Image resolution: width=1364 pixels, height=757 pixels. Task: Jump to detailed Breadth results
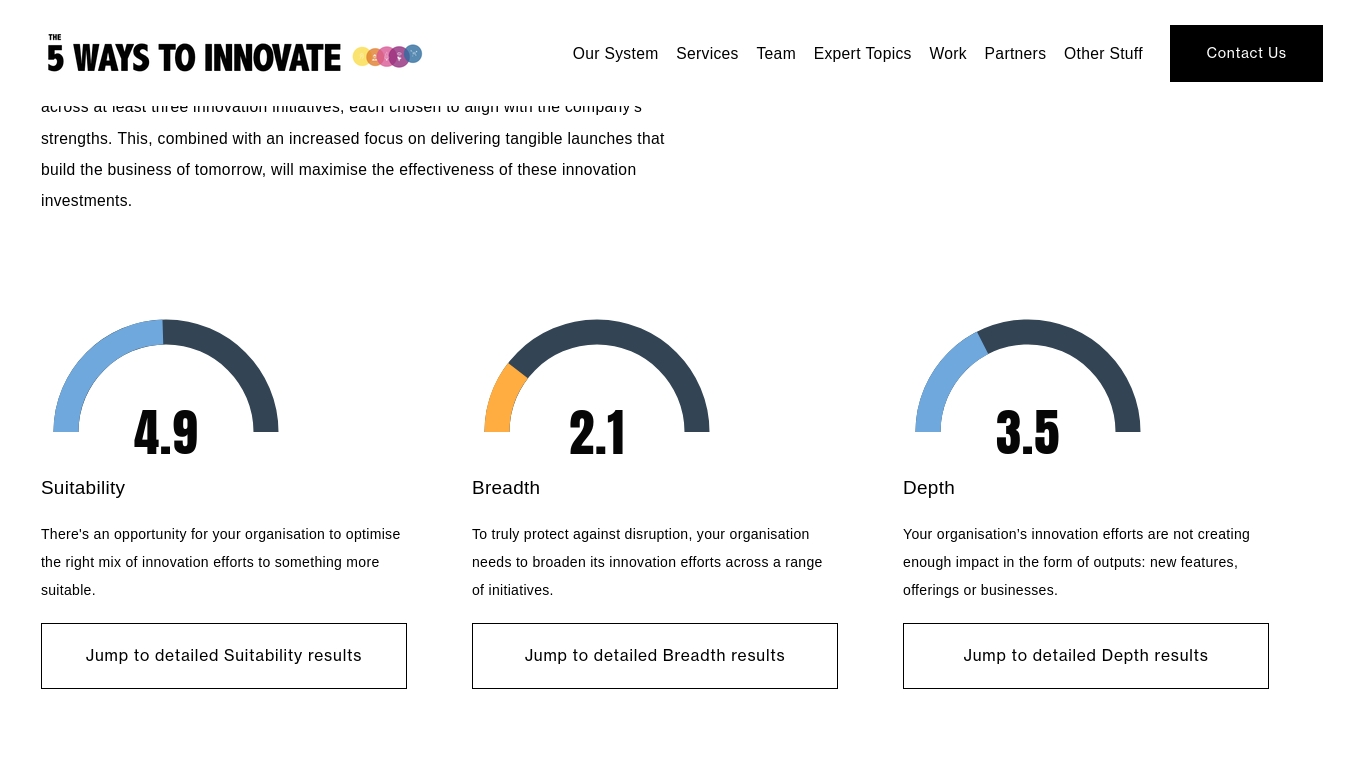655,656
